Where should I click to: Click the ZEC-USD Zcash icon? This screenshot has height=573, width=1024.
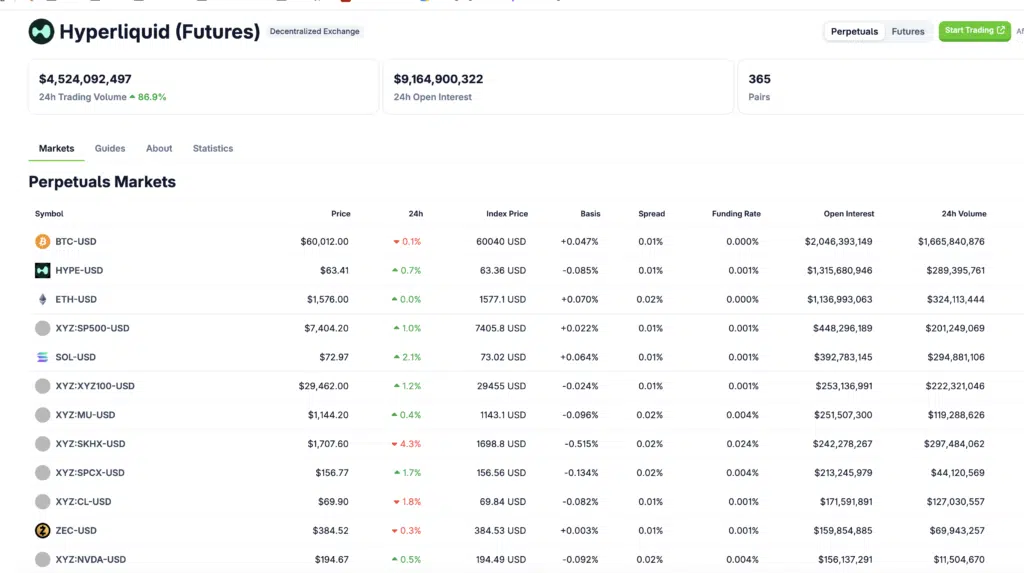pyautogui.click(x=42, y=531)
